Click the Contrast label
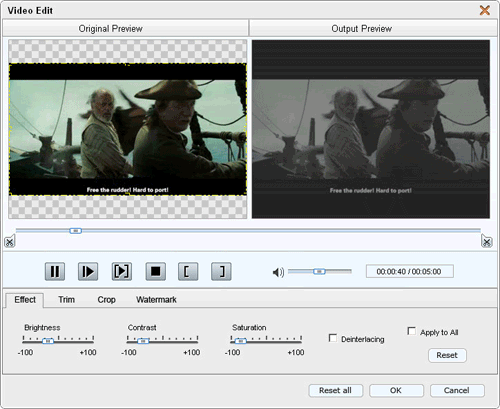 coord(142,328)
